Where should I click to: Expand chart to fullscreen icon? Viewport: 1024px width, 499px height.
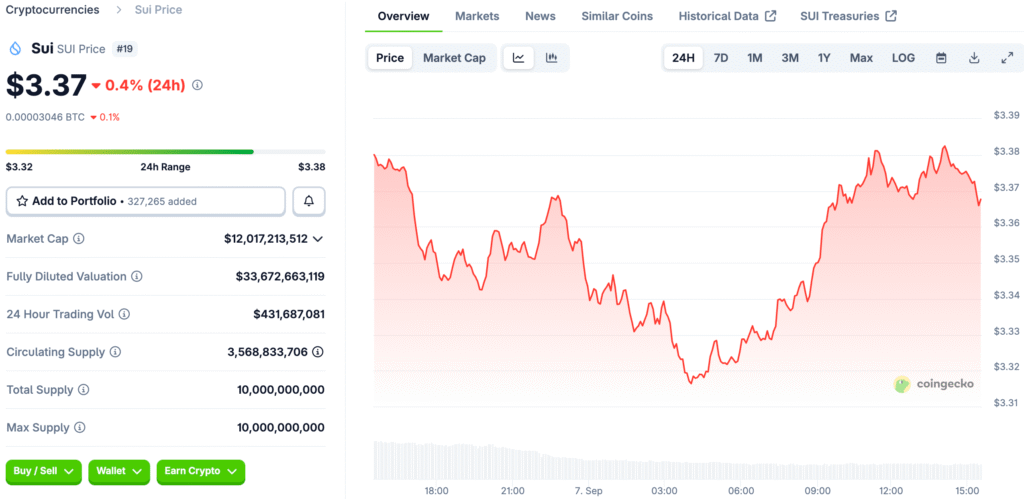tap(1006, 57)
